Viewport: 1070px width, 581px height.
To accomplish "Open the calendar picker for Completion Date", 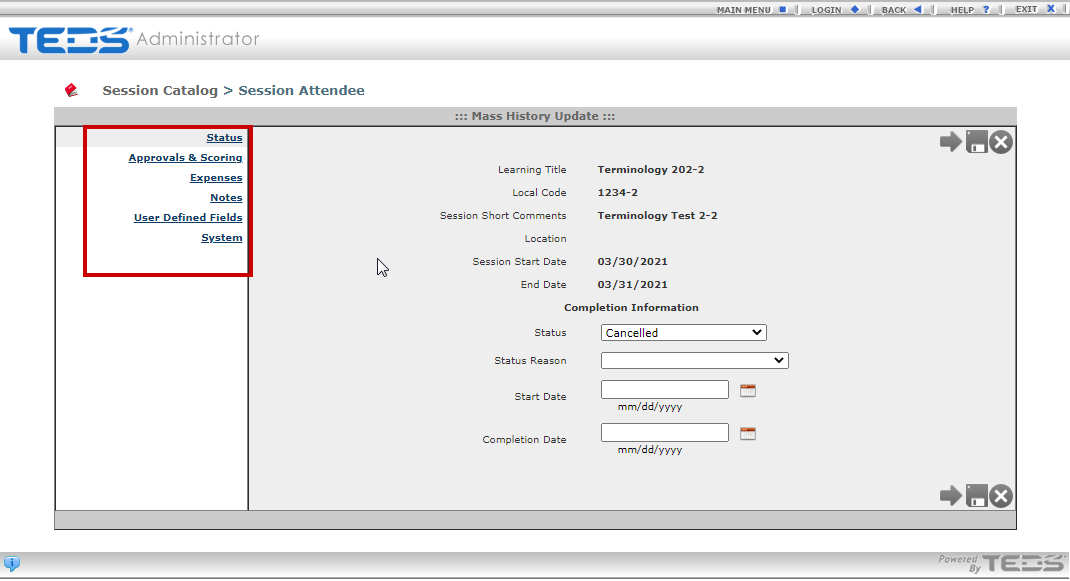I will coord(748,433).
